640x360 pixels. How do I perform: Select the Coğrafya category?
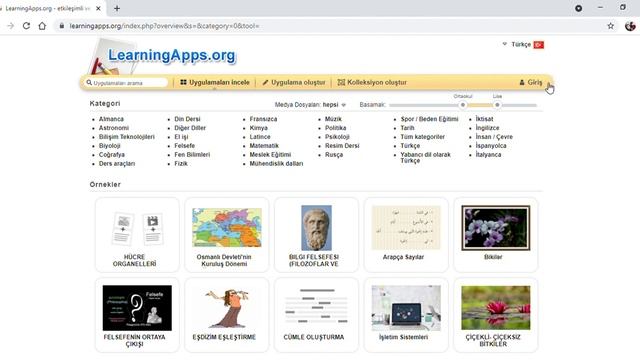(111, 155)
